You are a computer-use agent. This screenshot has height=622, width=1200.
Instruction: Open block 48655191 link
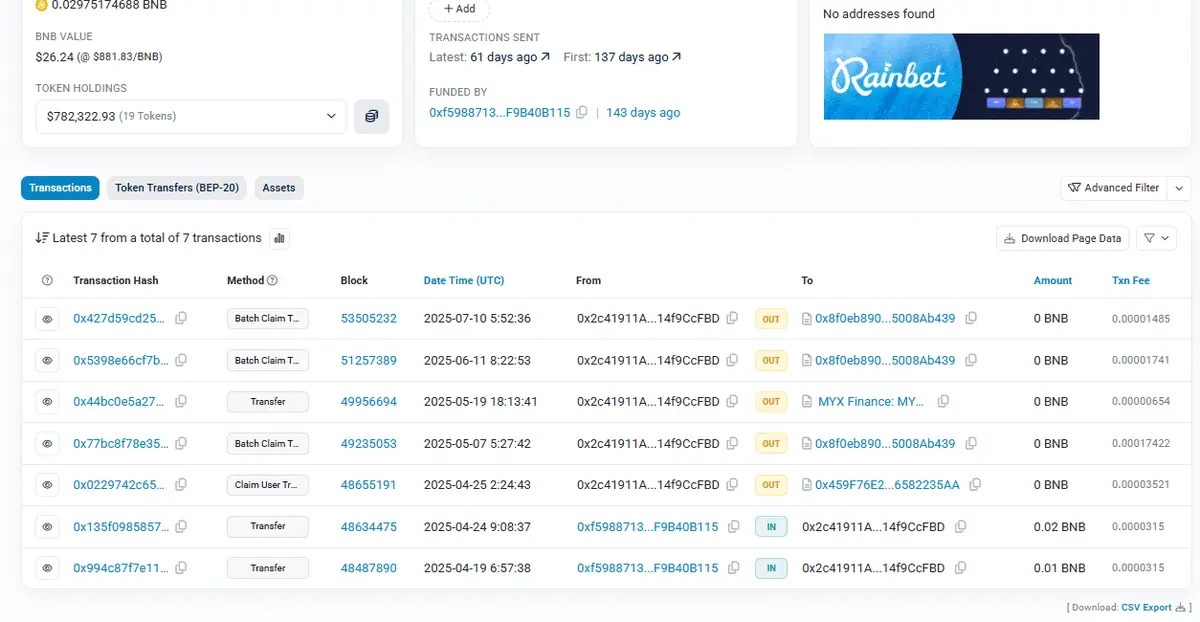pyautogui.click(x=369, y=485)
